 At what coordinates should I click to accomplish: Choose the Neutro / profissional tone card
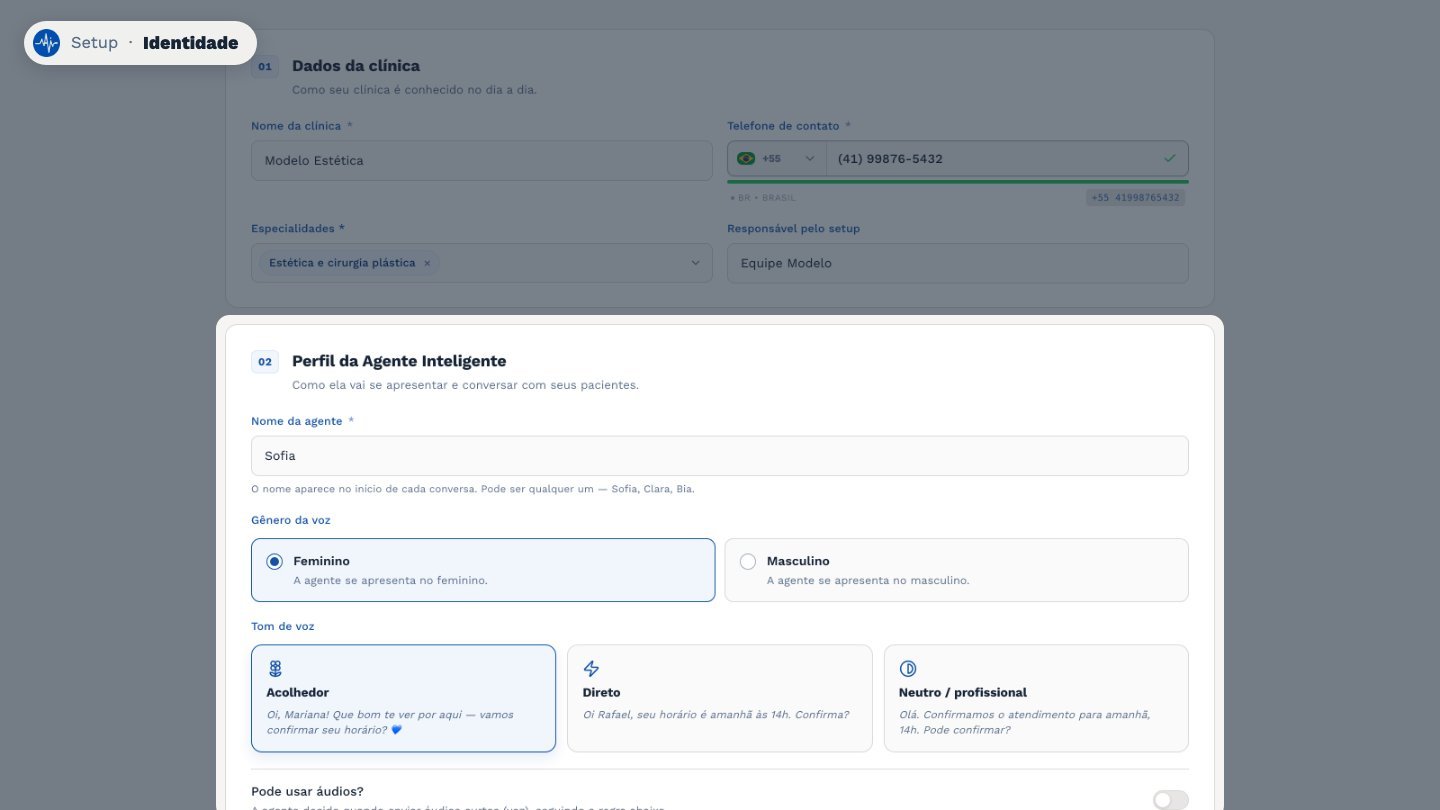click(x=1036, y=698)
